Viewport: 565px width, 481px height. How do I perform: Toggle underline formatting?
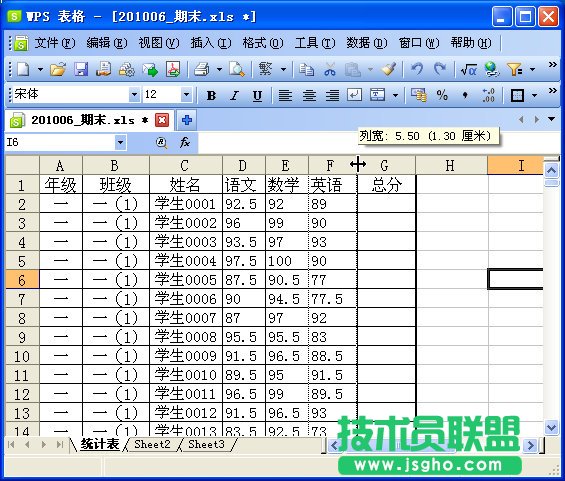point(257,96)
